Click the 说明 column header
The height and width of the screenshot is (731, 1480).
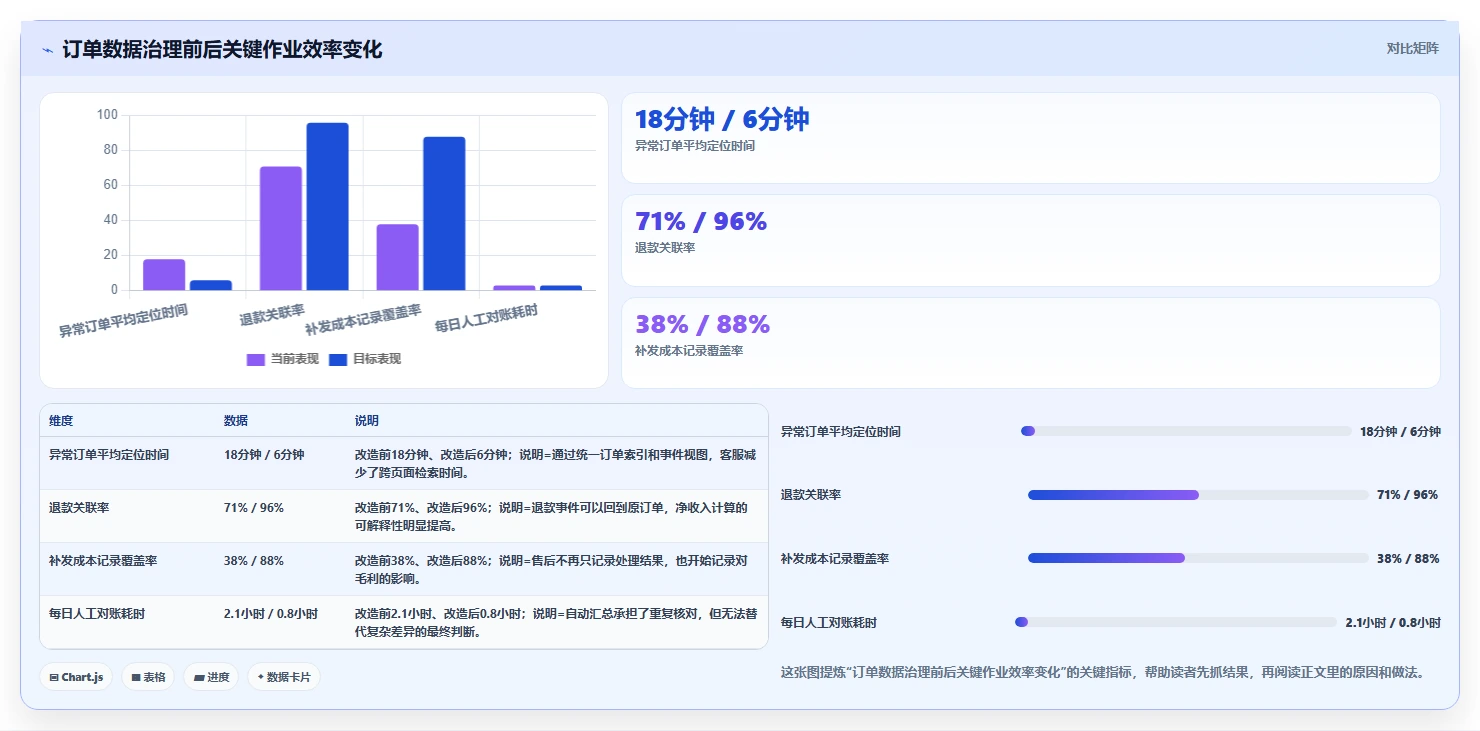click(367, 421)
